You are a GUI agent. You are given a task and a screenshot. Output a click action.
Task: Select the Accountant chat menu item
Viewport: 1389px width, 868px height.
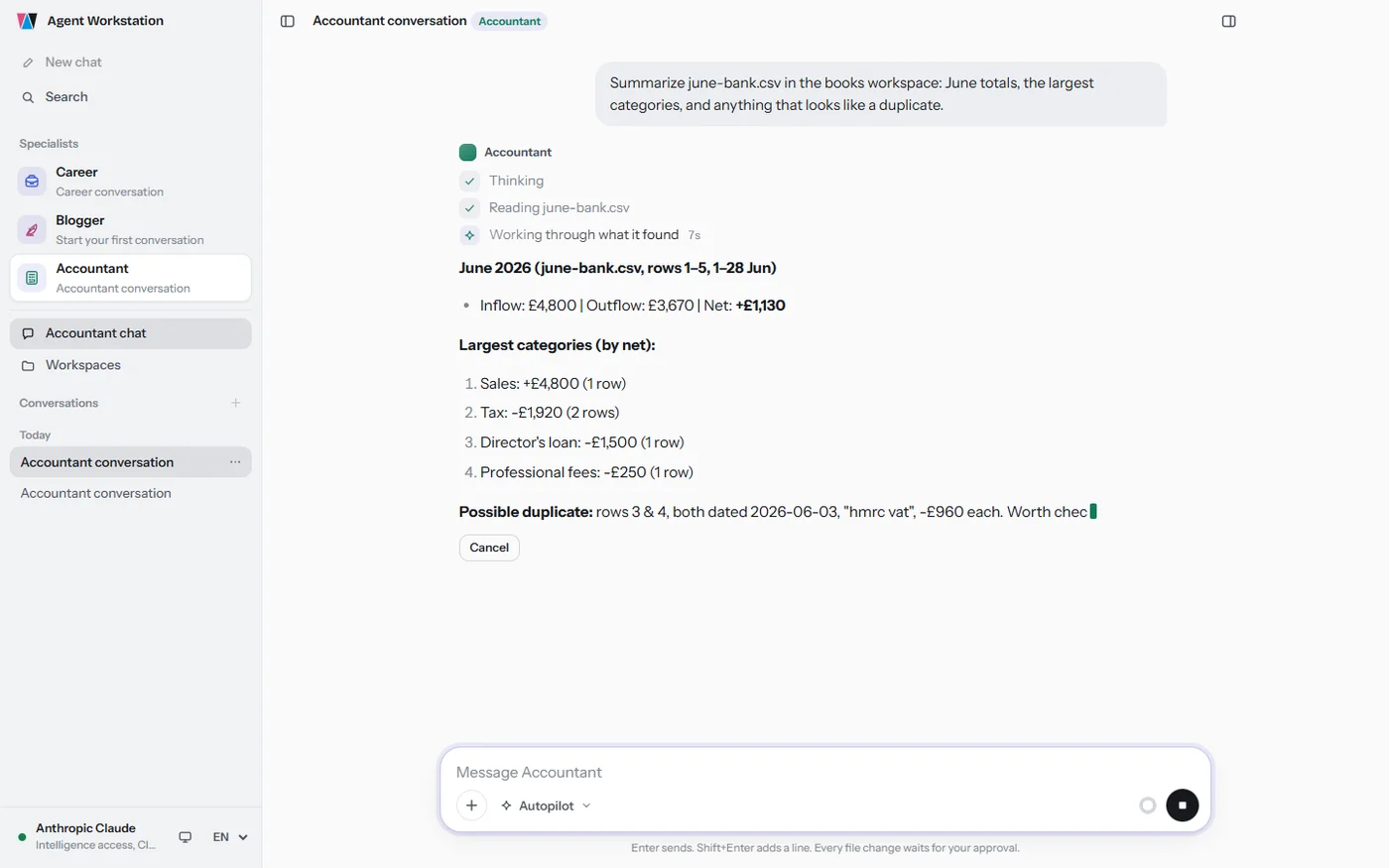131,333
